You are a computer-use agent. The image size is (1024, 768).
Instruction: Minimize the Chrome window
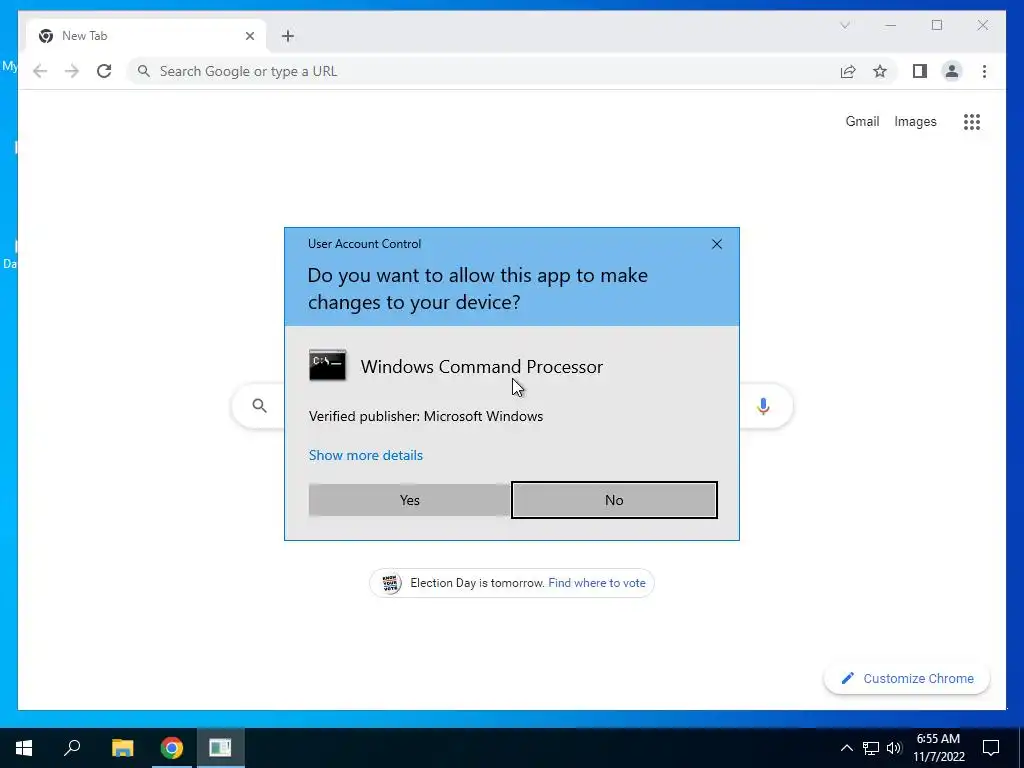[x=891, y=25]
